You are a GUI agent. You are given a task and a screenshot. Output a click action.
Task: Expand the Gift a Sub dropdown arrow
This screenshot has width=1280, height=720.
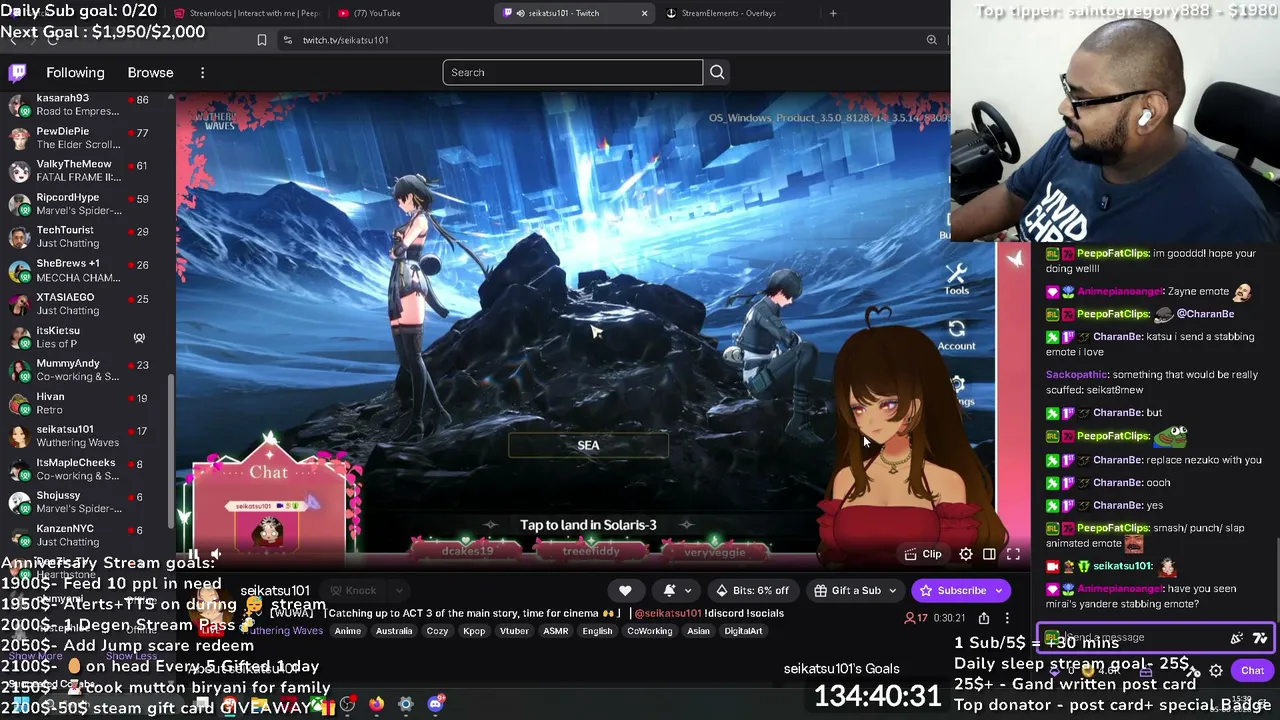point(892,590)
